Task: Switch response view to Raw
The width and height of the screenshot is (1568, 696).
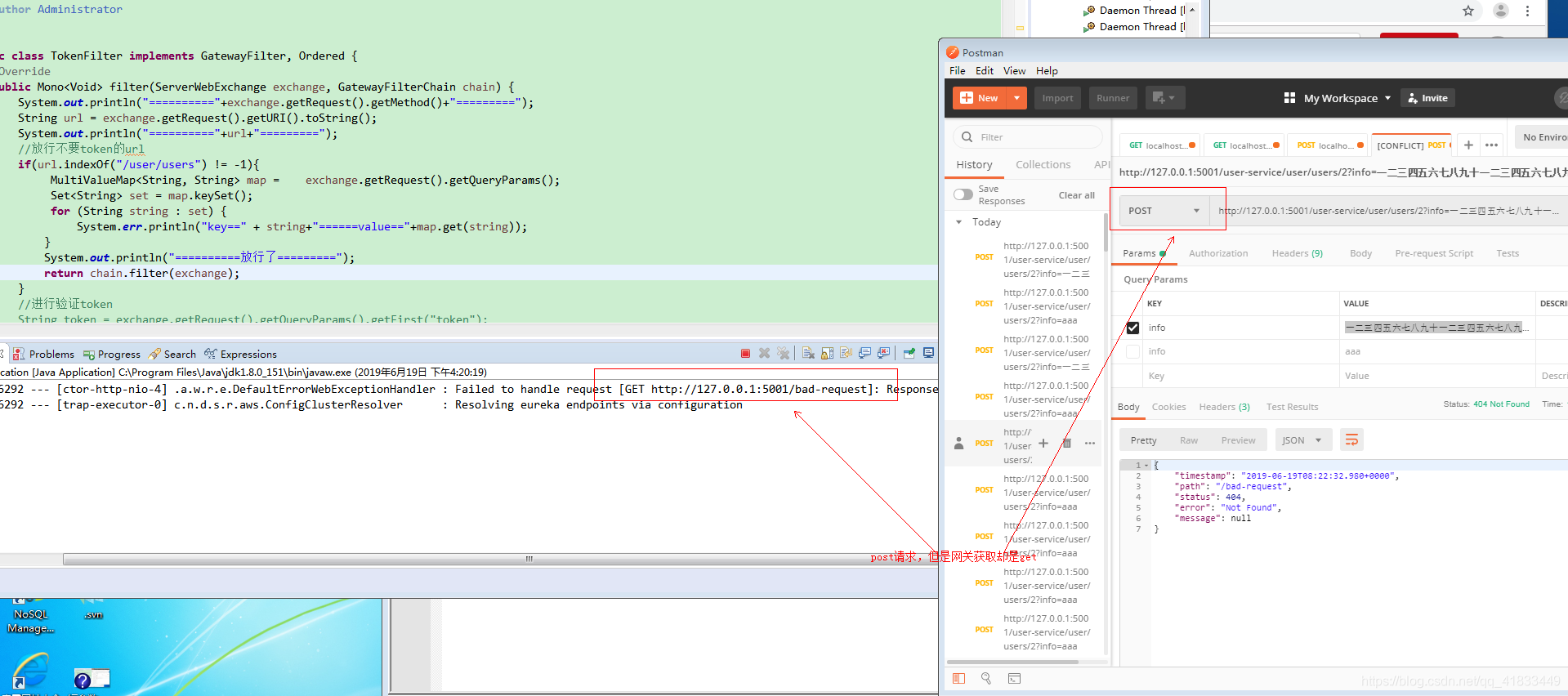Action: pos(1188,440)
